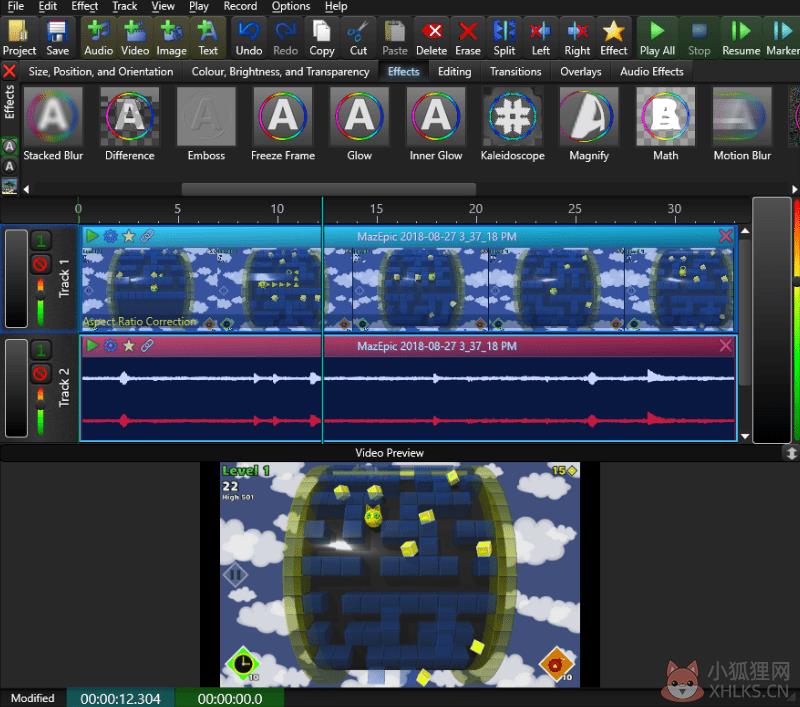Click the Resume playback button
Screen dimensions: 800x707
(x=741, y=38)
